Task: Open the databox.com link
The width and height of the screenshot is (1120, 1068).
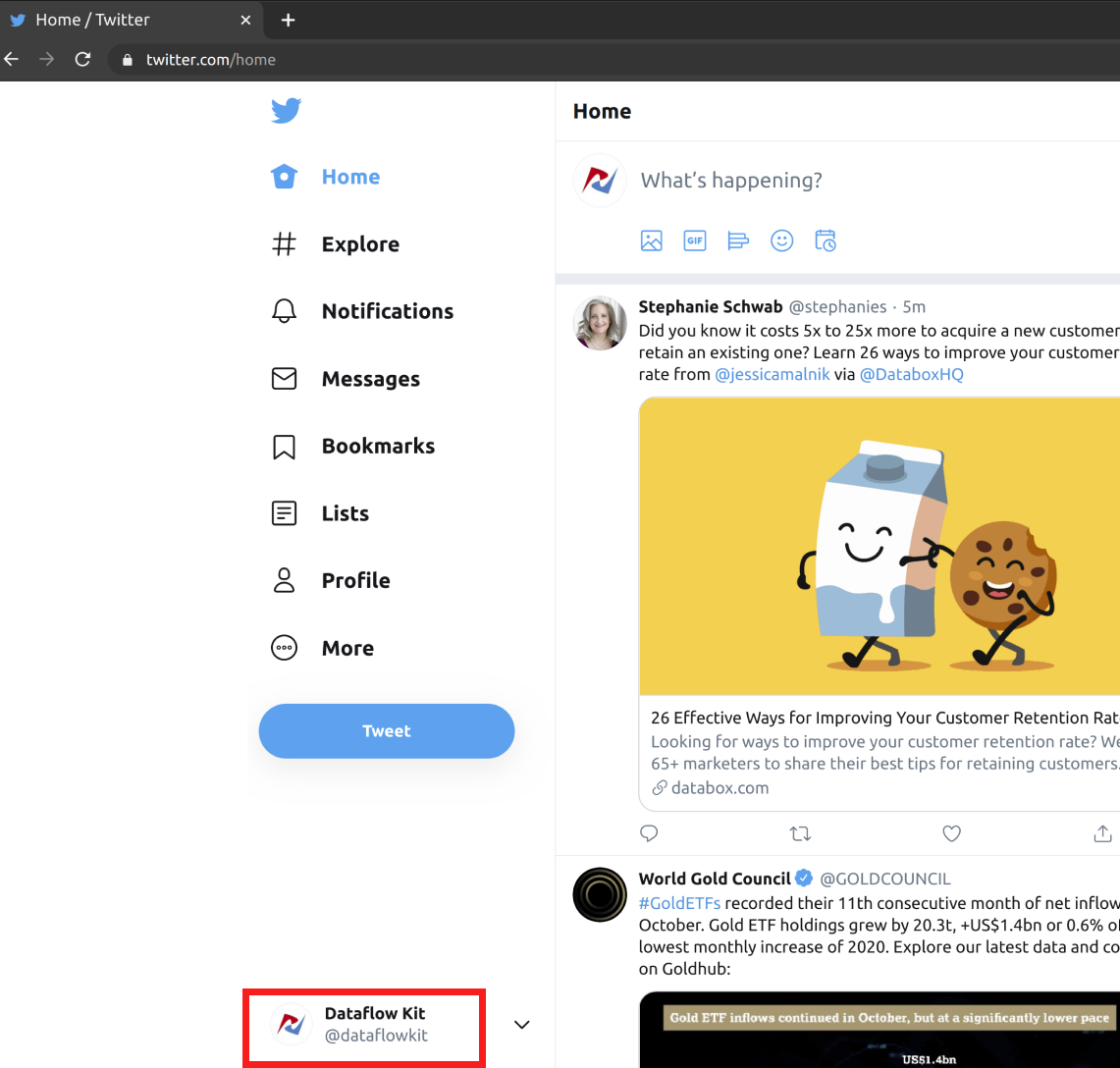Action: click(x=711, y=788)
